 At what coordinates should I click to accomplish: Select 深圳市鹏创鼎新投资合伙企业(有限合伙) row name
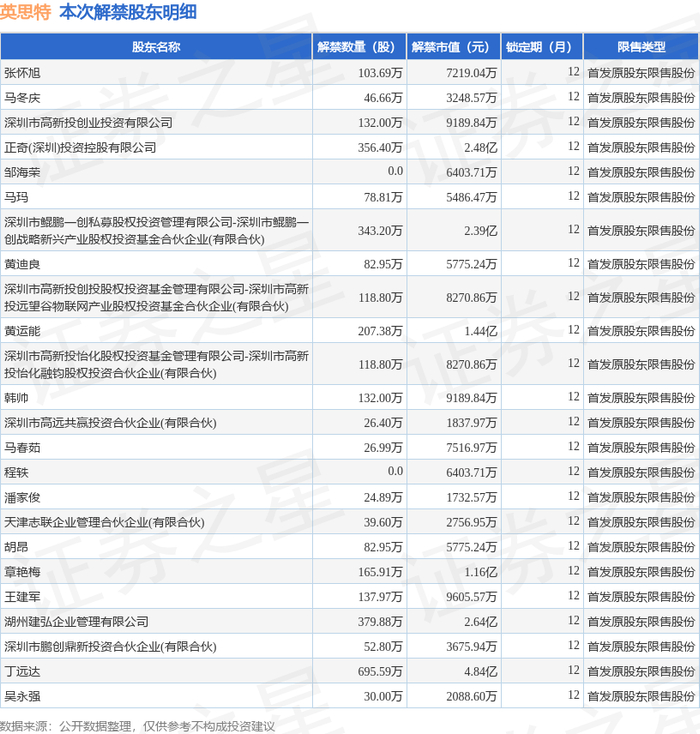(111, 646)
